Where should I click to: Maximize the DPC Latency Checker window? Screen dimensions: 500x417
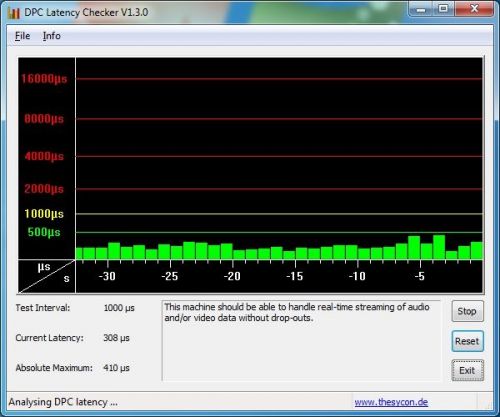pyautogui.click(x=443, y=9)
